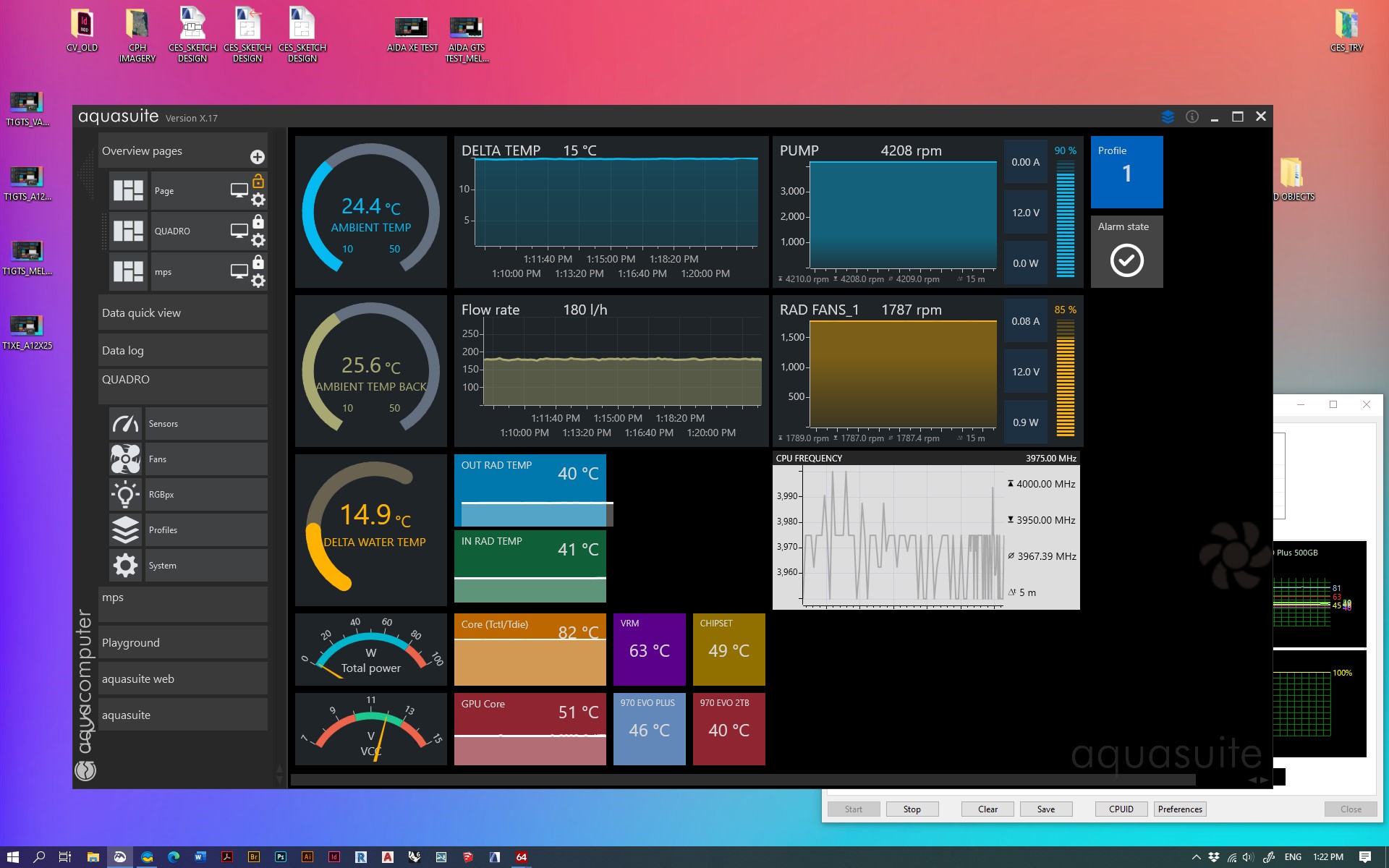1389x868 pixels.
Task: Open RGBpx lightbulb icon
Action: click(x=125, y=495)
